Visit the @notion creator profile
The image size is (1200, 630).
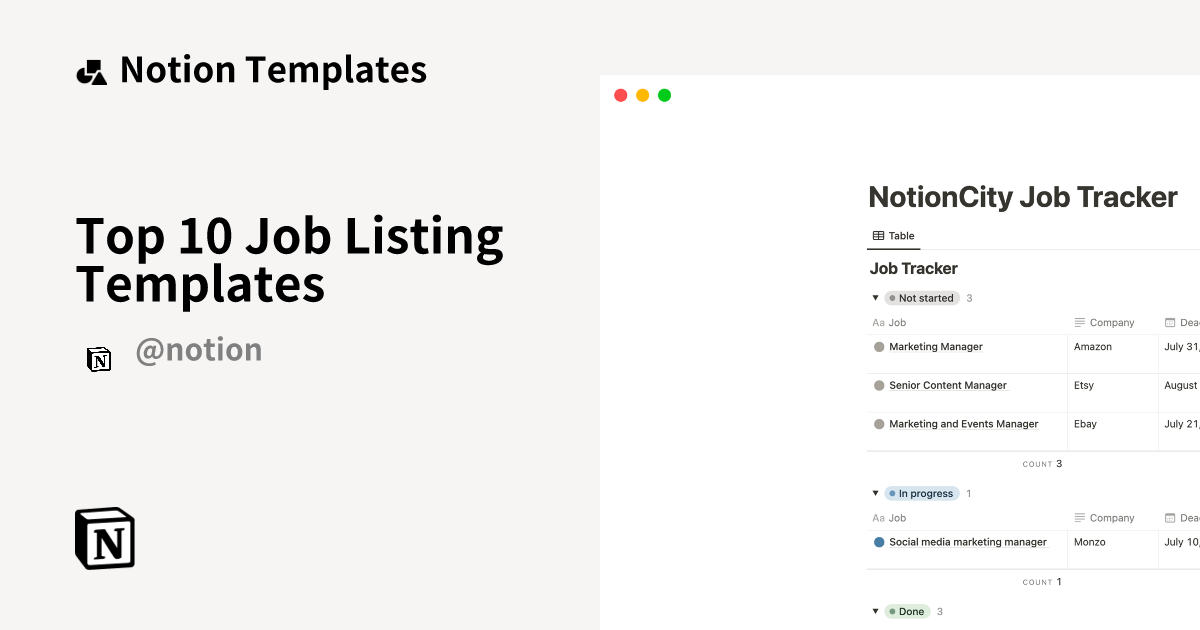coord(199,349)
